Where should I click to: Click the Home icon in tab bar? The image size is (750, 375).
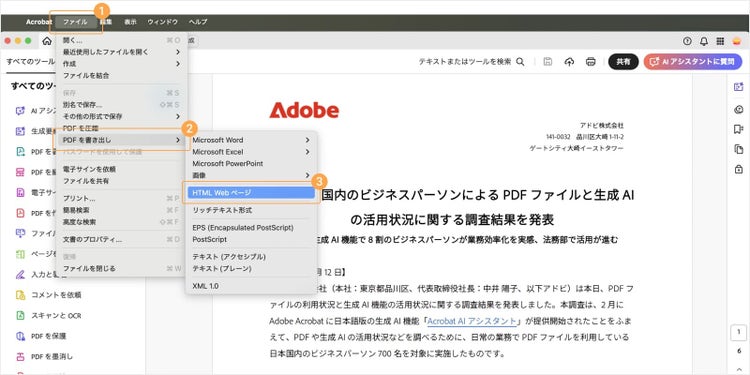point(47,41)
